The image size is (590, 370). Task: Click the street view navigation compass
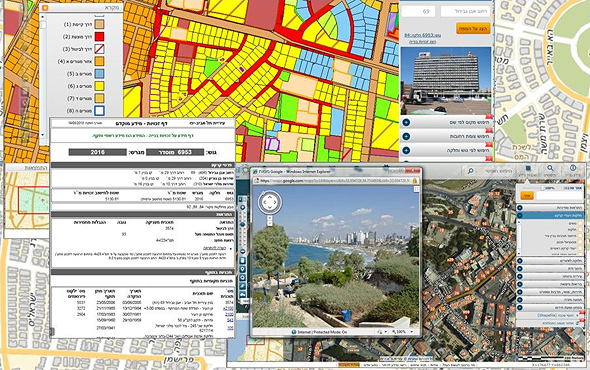click(269, 202)
